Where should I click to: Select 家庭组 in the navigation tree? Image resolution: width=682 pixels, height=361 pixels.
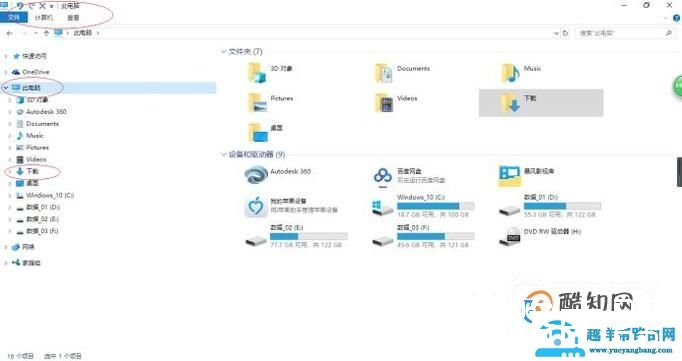point(32,263)
